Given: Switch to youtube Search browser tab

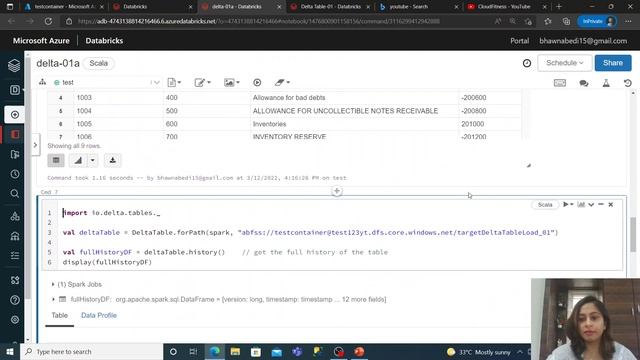Looking at the screenshot, I should pos(418,7).
